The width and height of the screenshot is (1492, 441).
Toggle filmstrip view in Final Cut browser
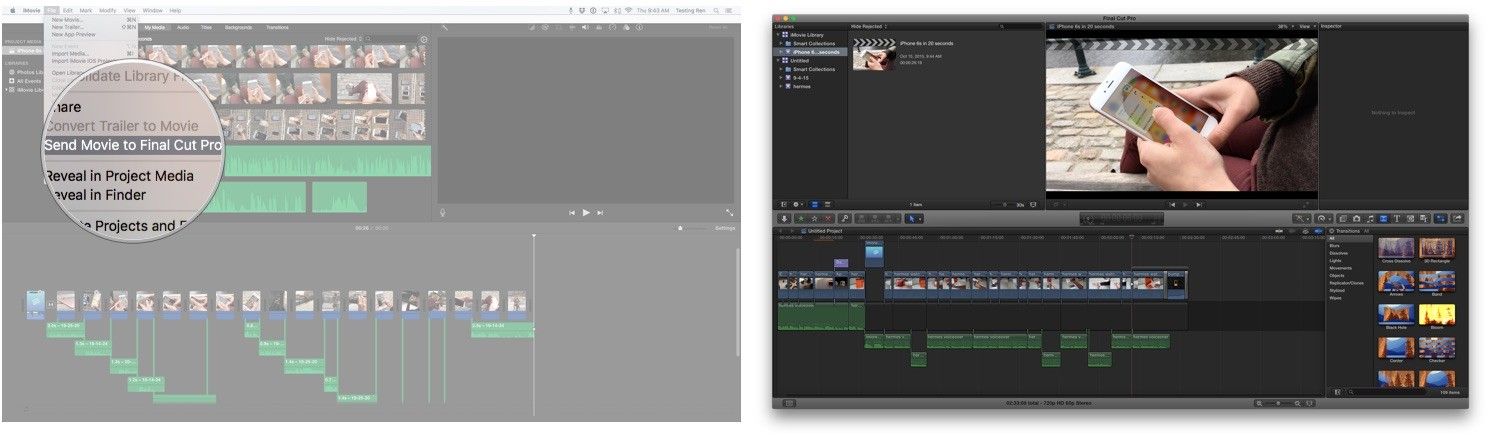[x=813, y=204]
